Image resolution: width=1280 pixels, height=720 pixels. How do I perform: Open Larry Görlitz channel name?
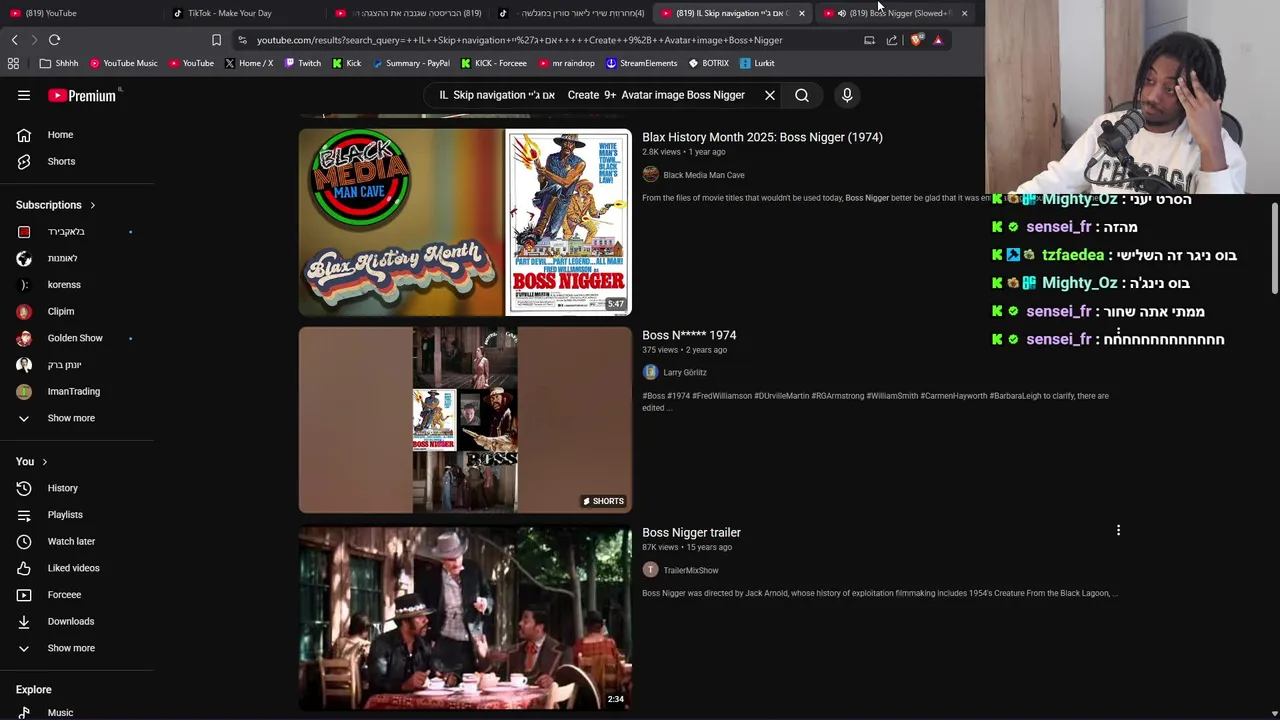[x=685, y=372]
